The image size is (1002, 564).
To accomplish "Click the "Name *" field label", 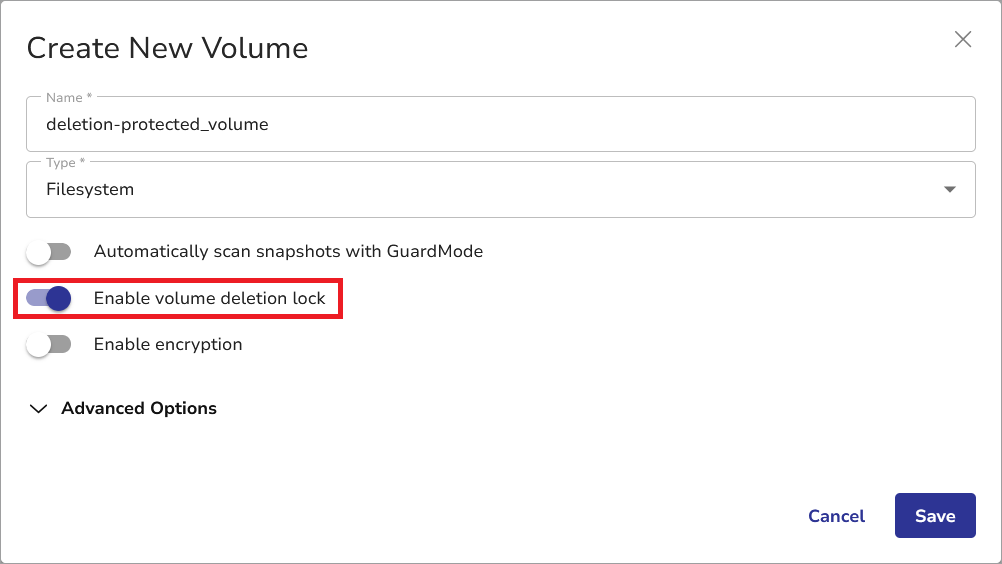I will coord(69,98).
